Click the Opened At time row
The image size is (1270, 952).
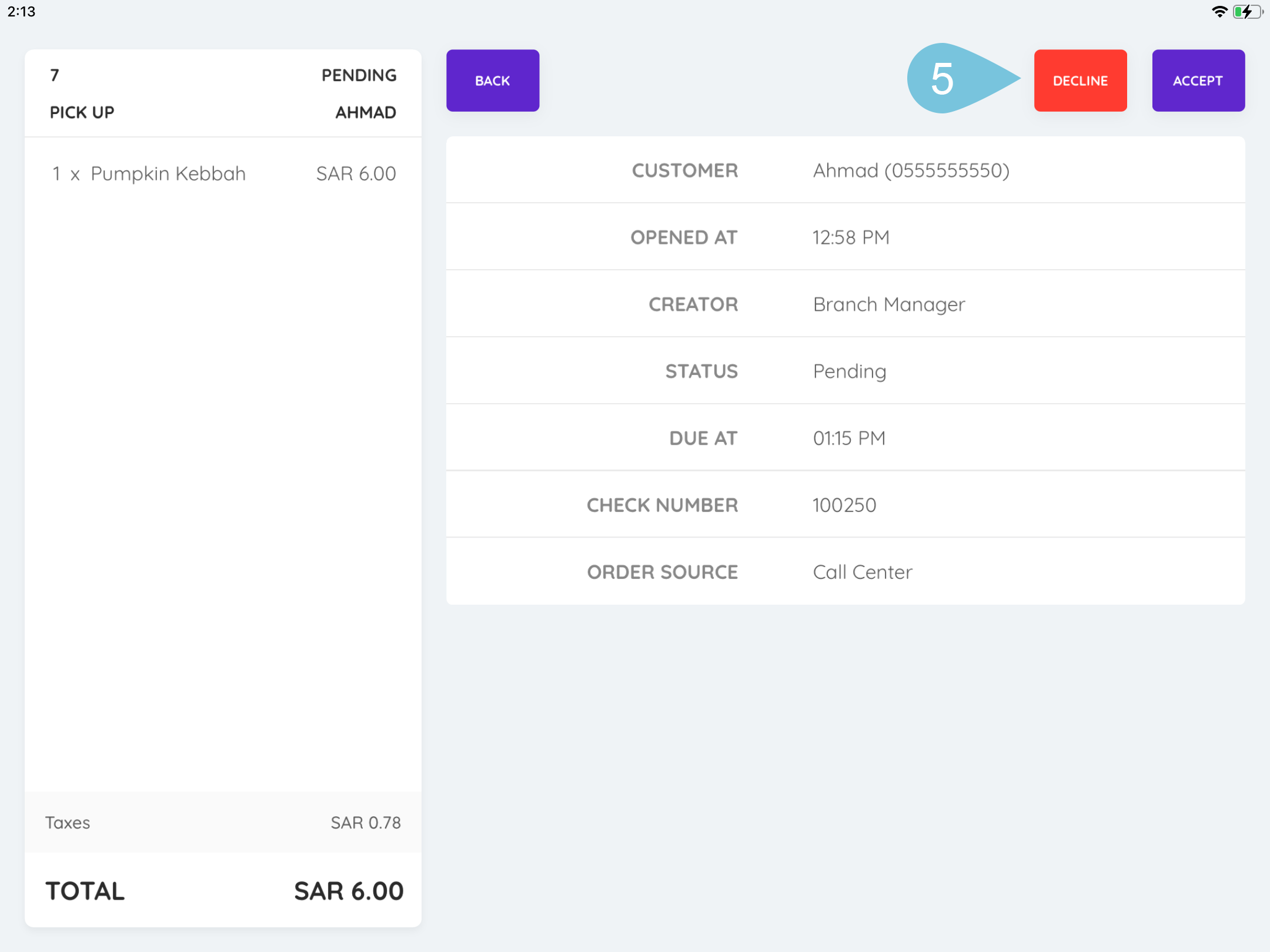click(847, 237)
